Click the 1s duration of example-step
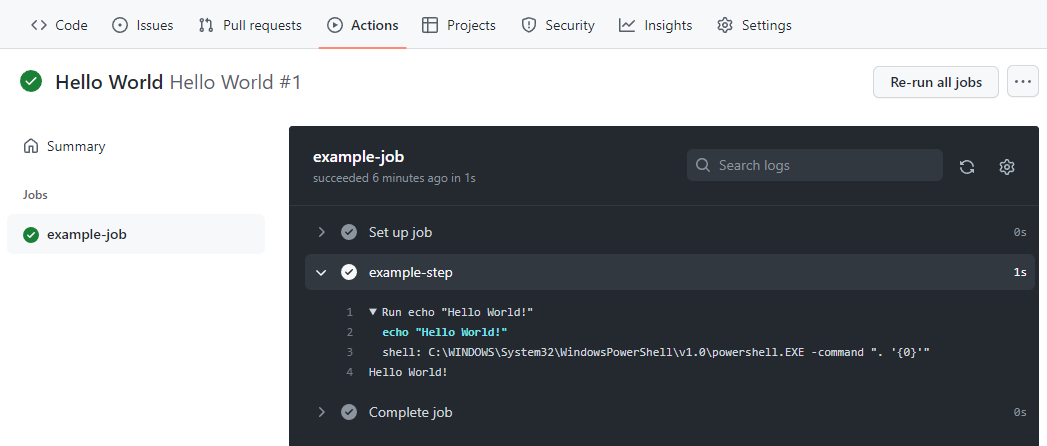 point(1020,272)
